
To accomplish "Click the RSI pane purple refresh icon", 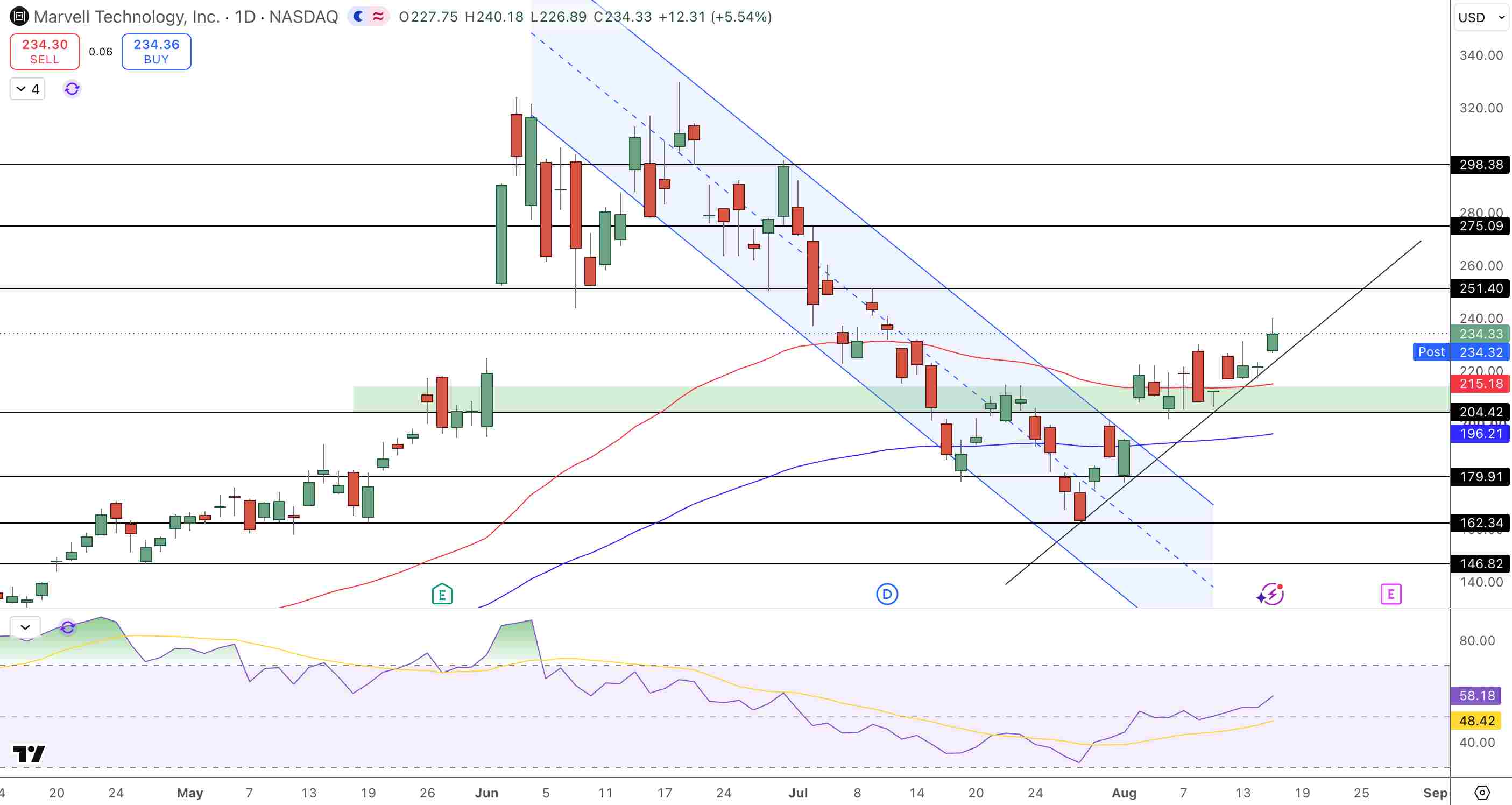I will click(x=67, y=627).
